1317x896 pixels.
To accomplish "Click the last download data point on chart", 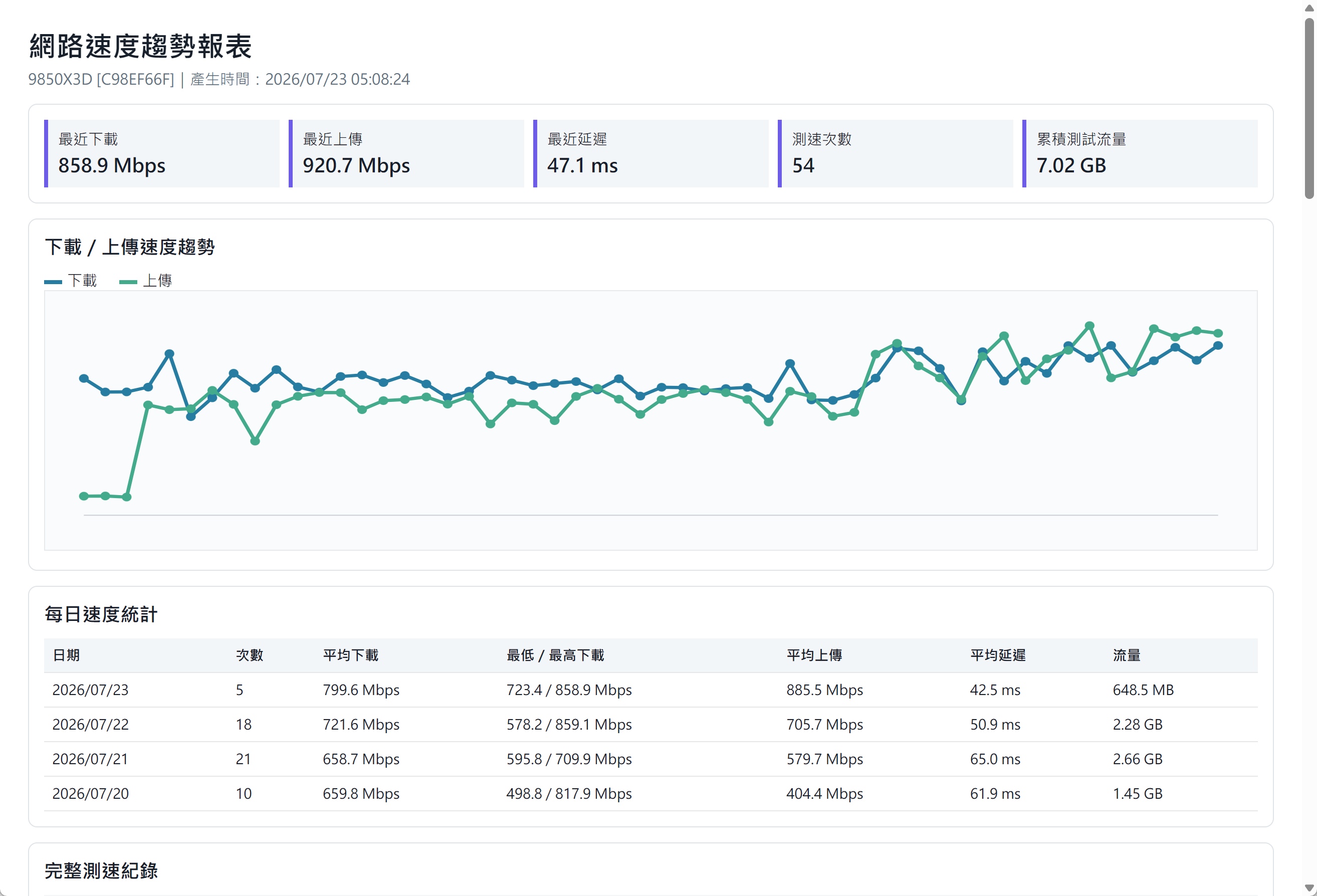I will 1218,345.
